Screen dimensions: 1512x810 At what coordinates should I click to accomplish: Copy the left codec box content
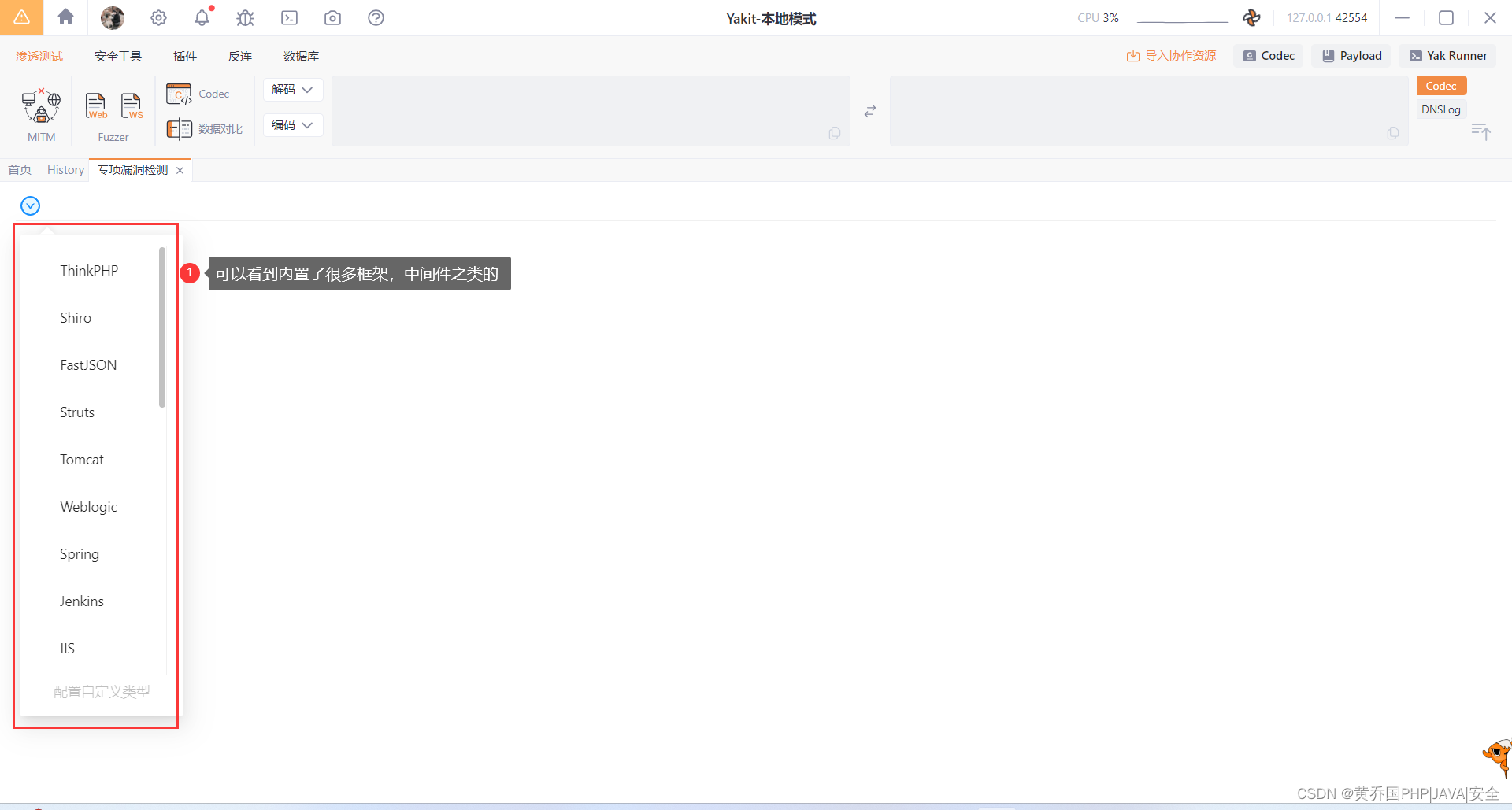click(835, 133)
